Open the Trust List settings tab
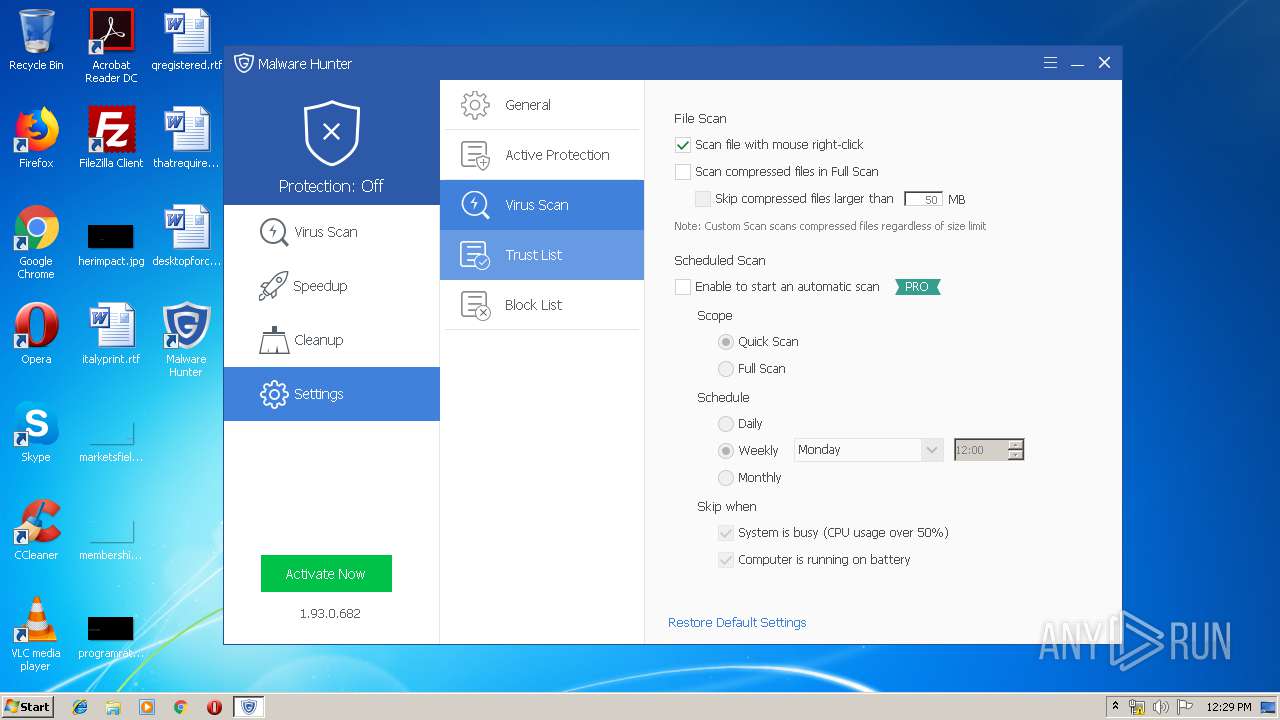 tap(542, 255)
